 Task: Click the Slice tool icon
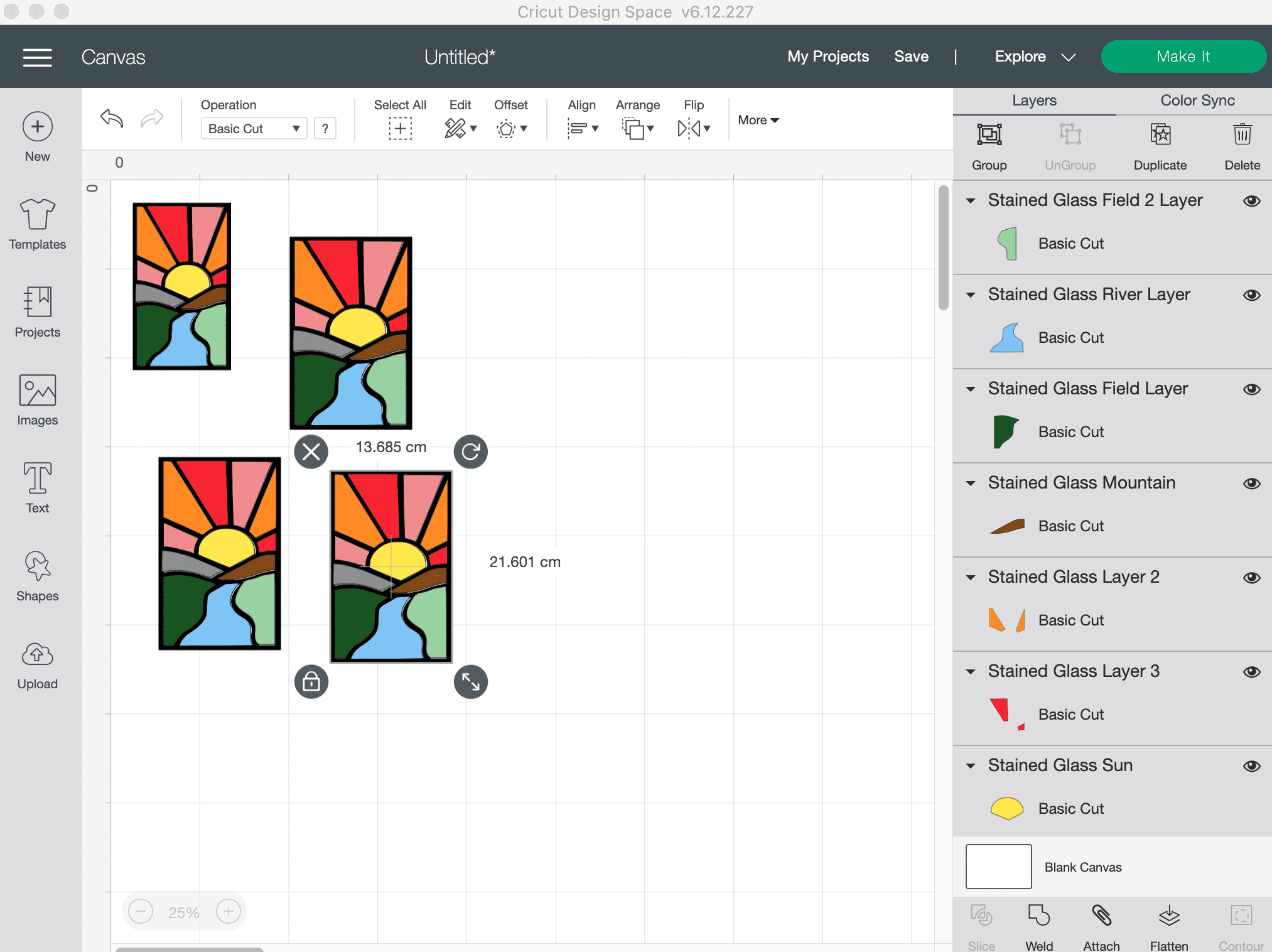coord(981,917)
